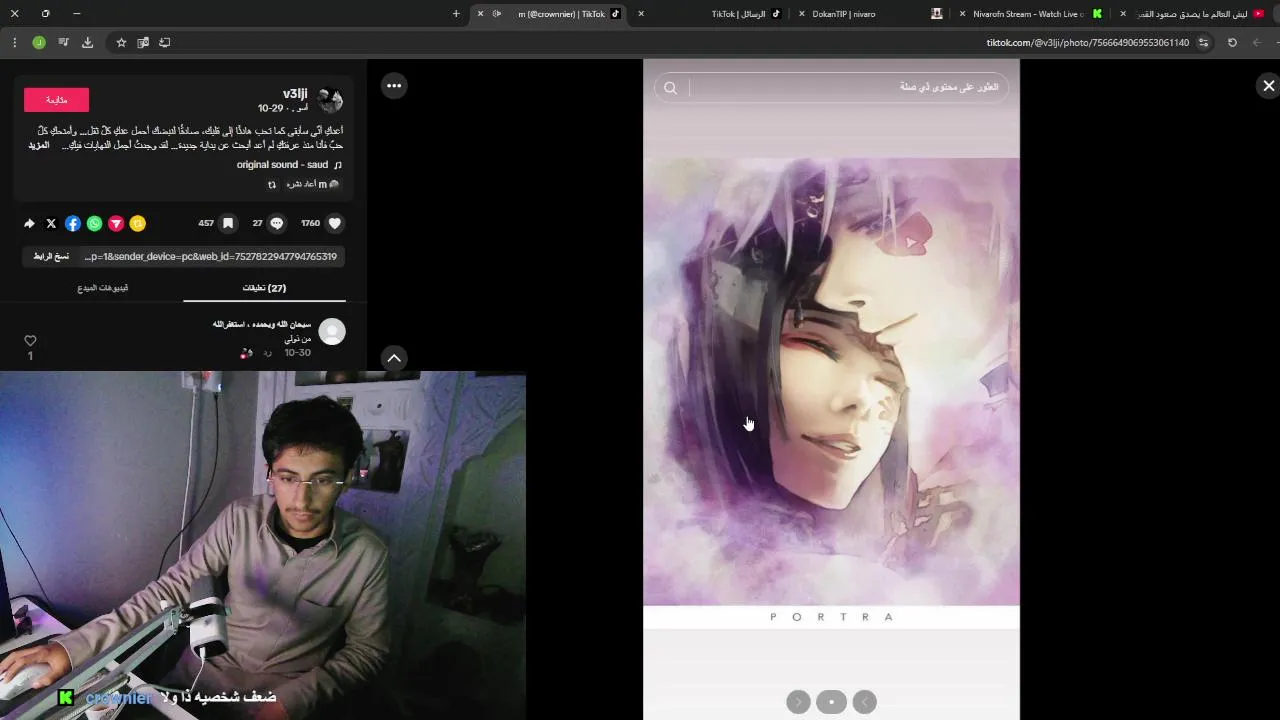Reply to the comment with رد

click(x=267, y=353)
